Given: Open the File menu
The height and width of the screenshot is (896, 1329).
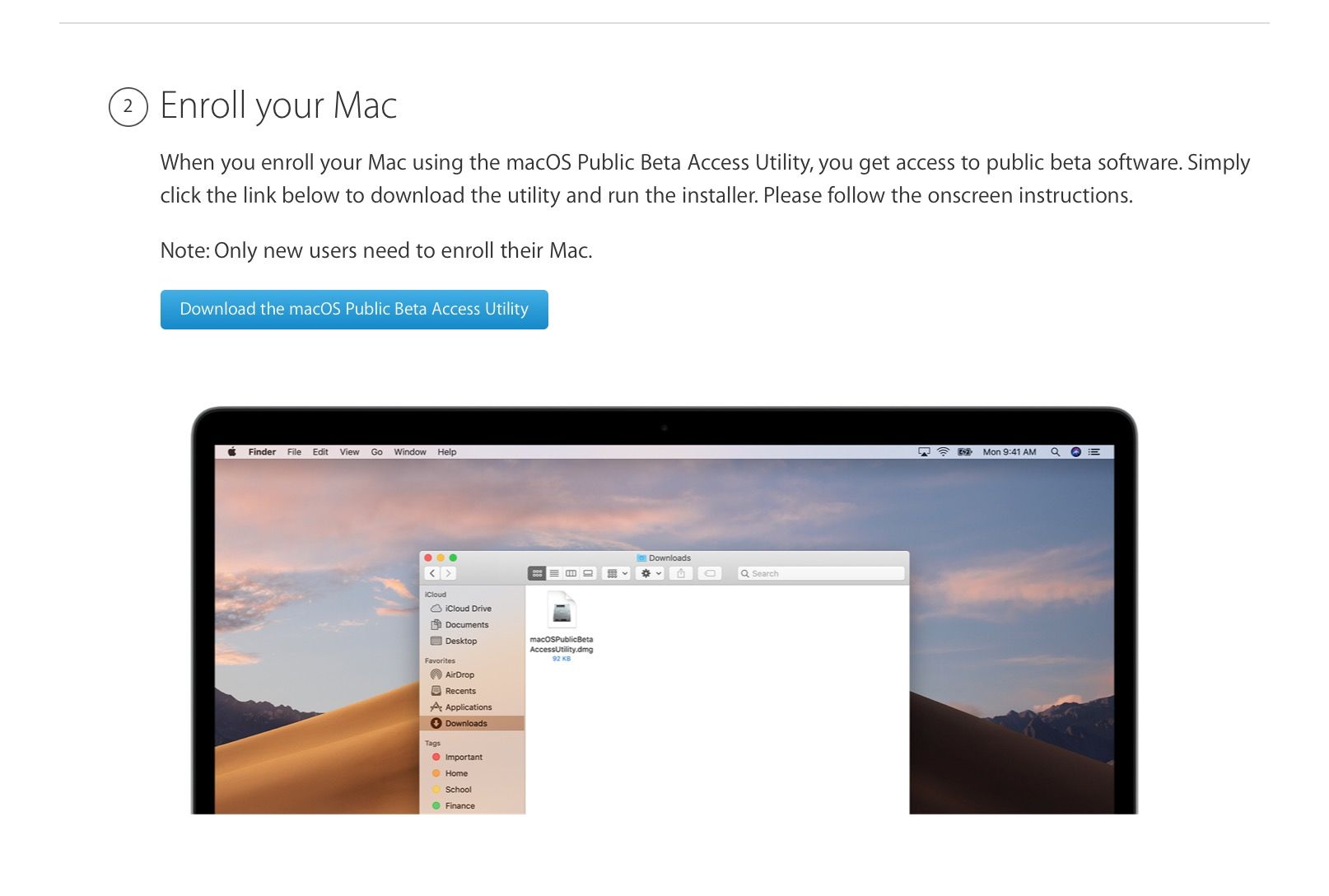Looking at the screenshot, I should click(x=294, y=452).
